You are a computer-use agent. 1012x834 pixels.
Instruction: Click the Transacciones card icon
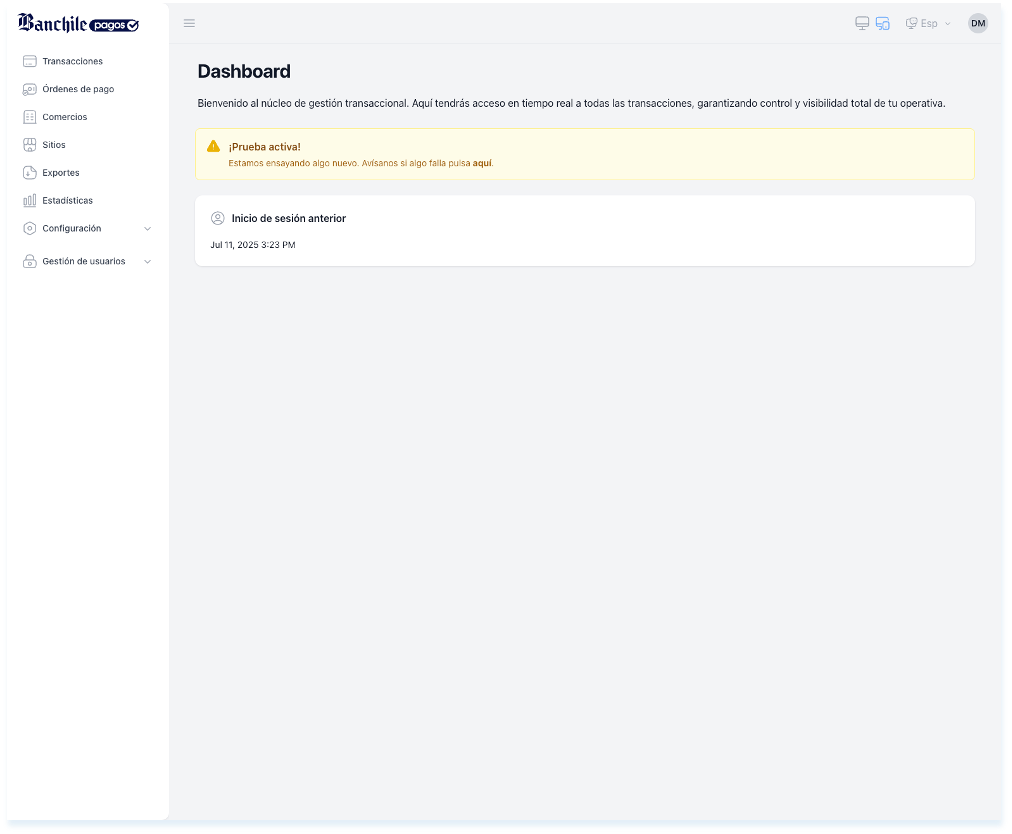[x=30, y=61]
